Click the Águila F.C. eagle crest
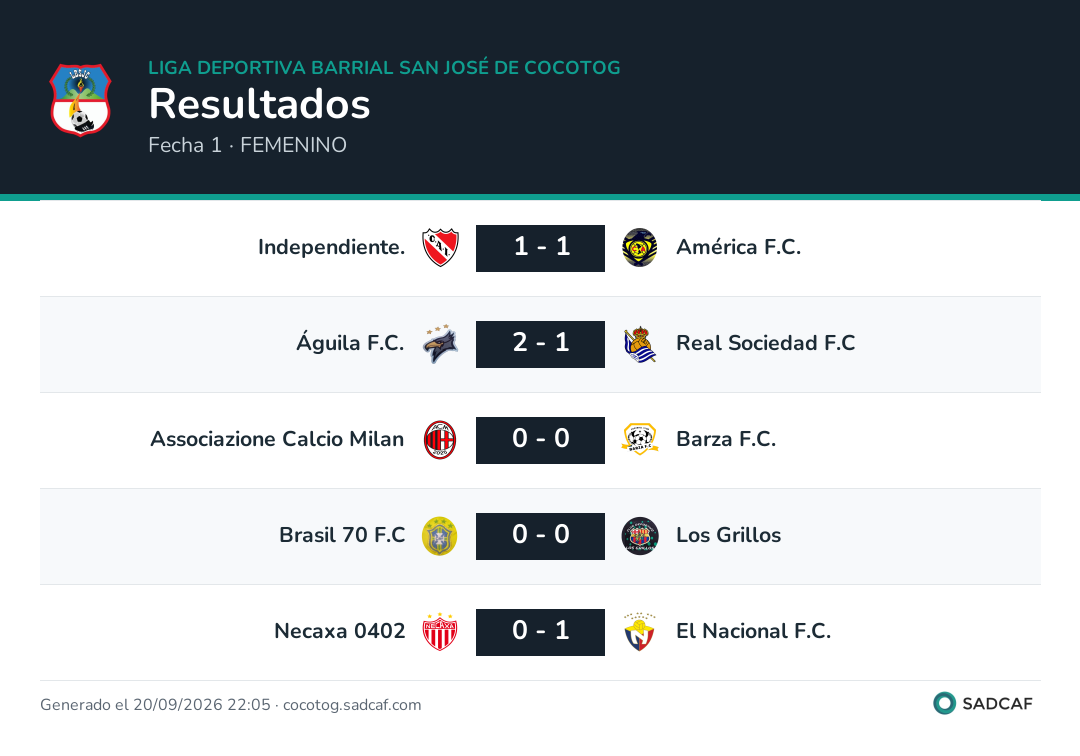 (440, 344)
